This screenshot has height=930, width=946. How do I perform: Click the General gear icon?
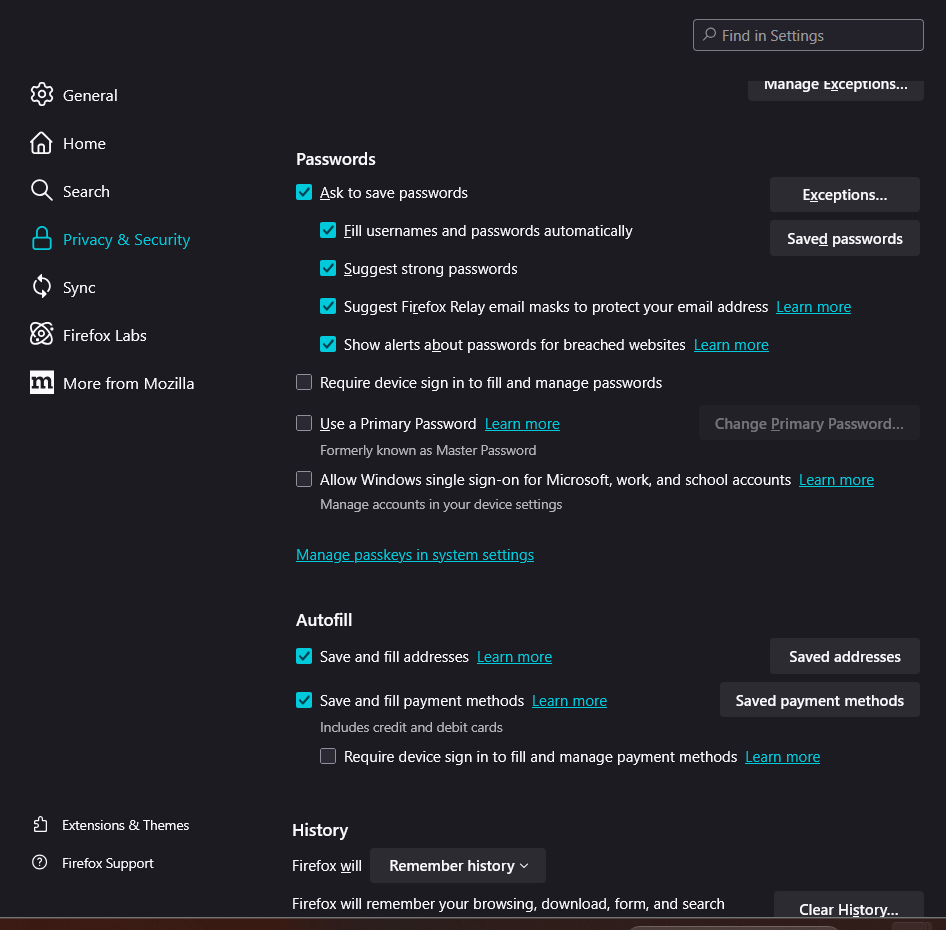click(42, 95)
